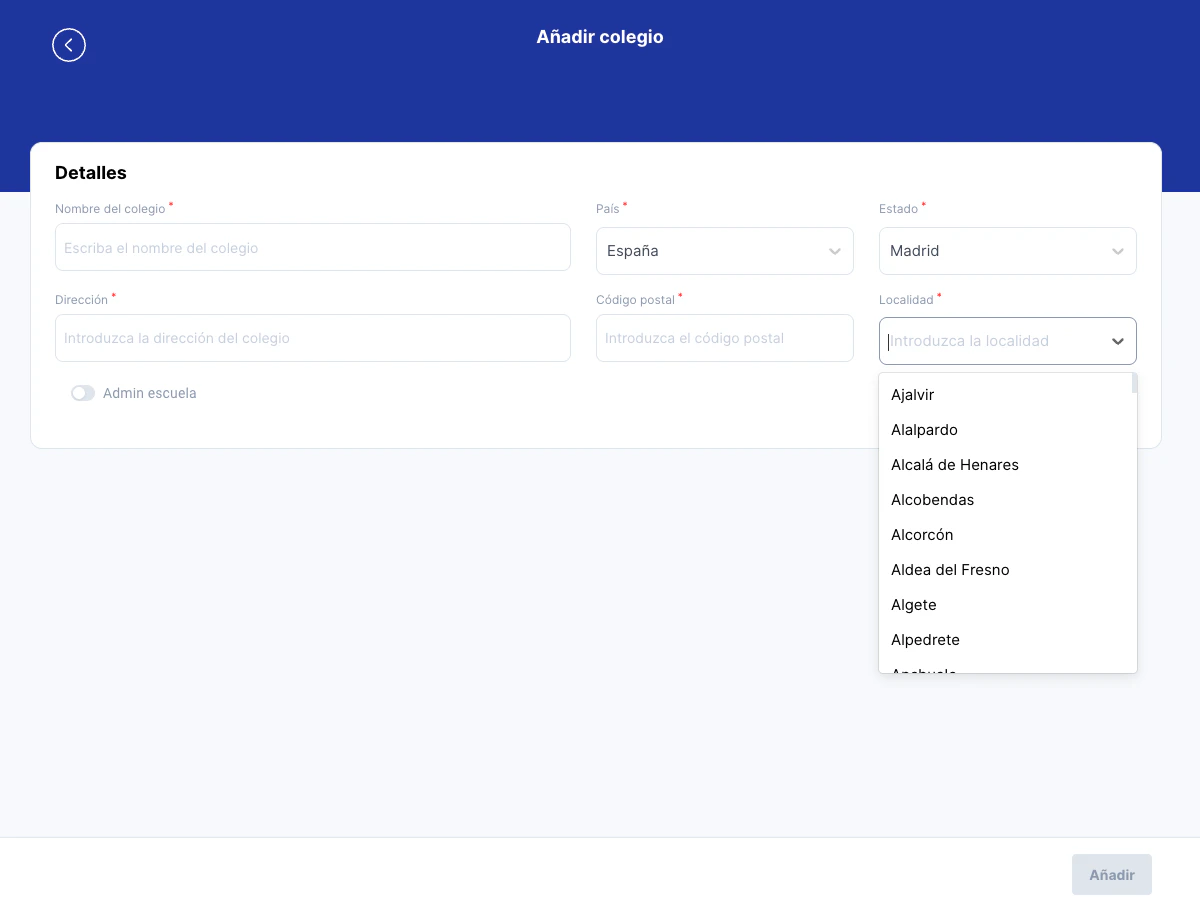Click the Dirección input field
The width and height of the screenshot is (1200, 910).
[313, 338]
